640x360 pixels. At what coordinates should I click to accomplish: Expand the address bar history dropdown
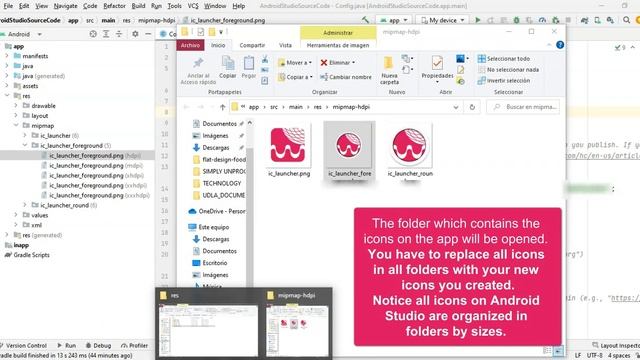click(456, 107)
